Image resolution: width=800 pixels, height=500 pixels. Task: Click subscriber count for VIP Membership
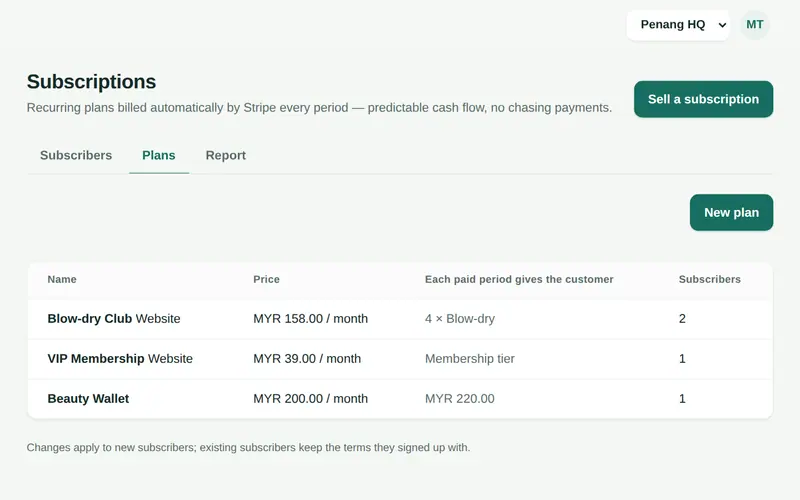682,359
